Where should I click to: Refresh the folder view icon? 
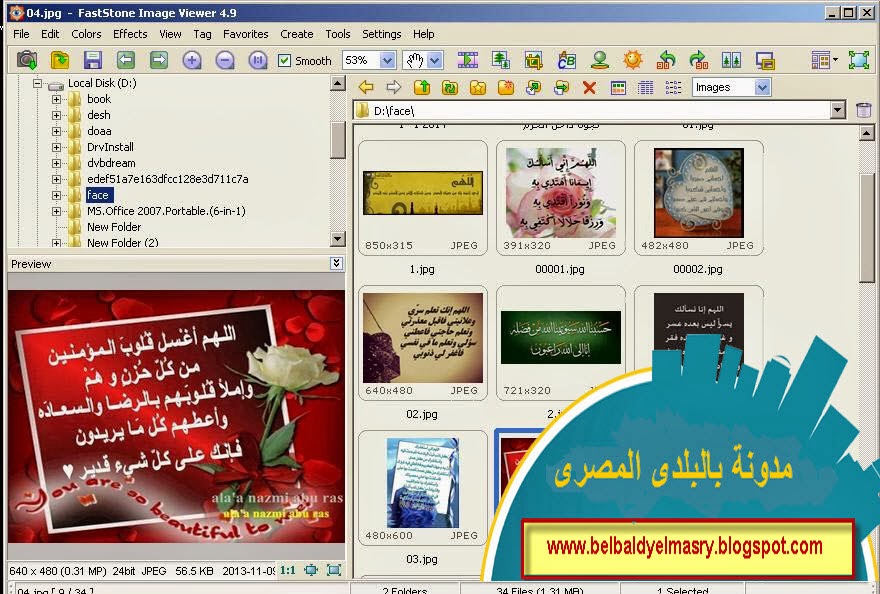pos(450,87)
